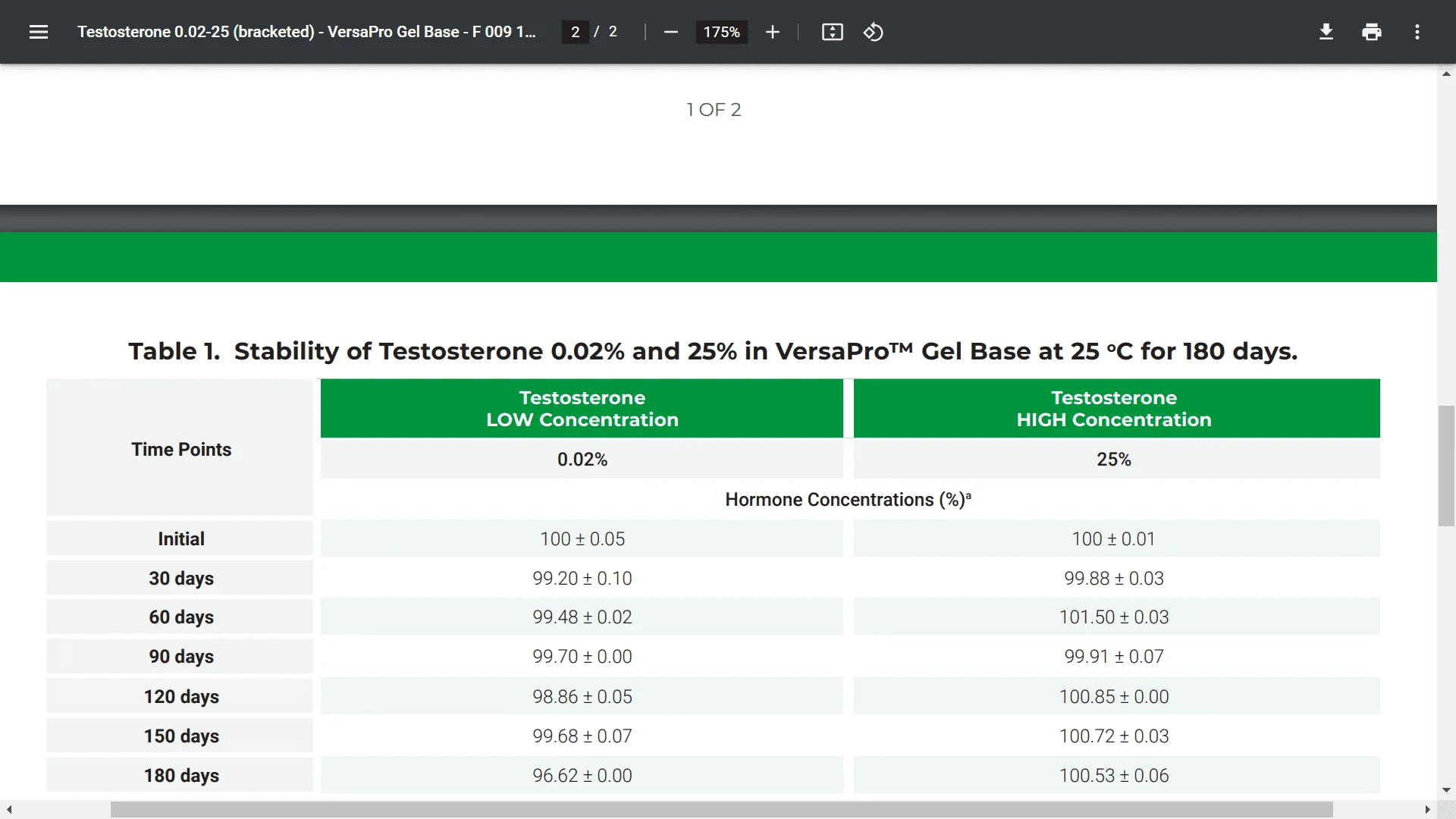
Task: Click the scrollbar down arrow
Action: 1447,789
